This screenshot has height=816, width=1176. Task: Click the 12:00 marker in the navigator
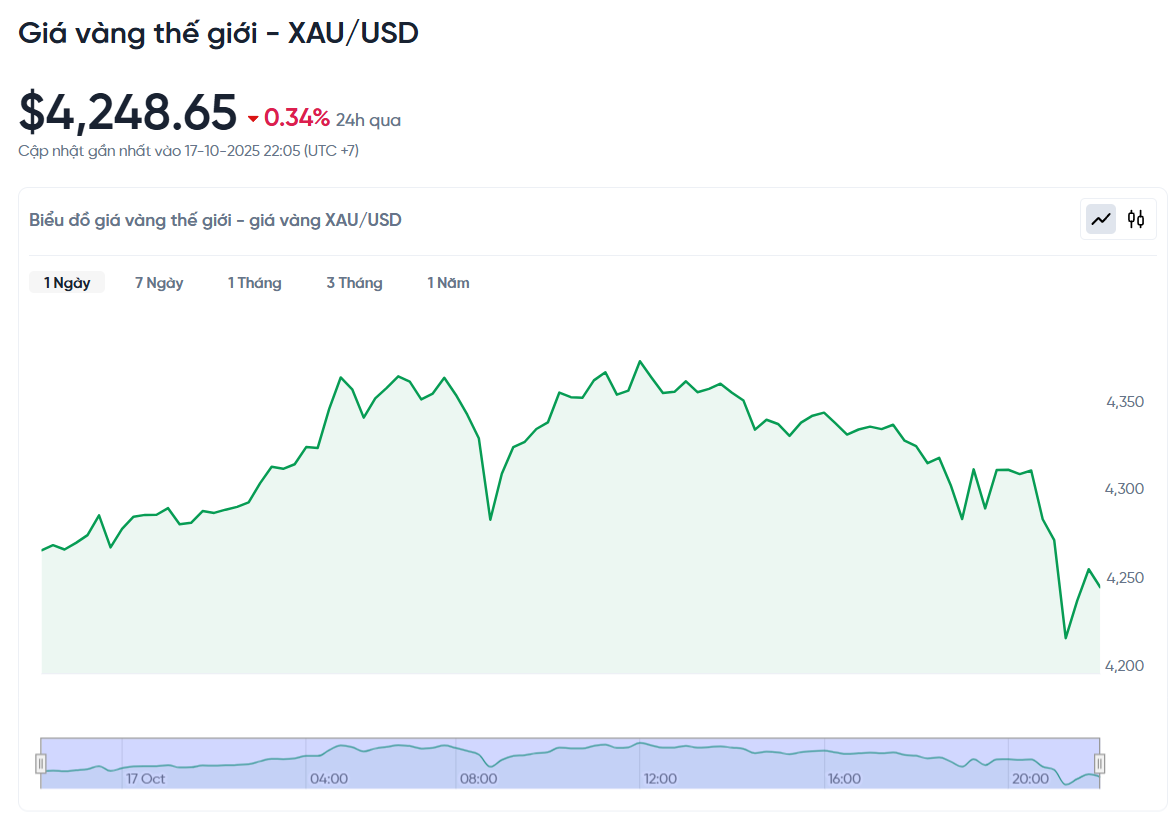660,778
